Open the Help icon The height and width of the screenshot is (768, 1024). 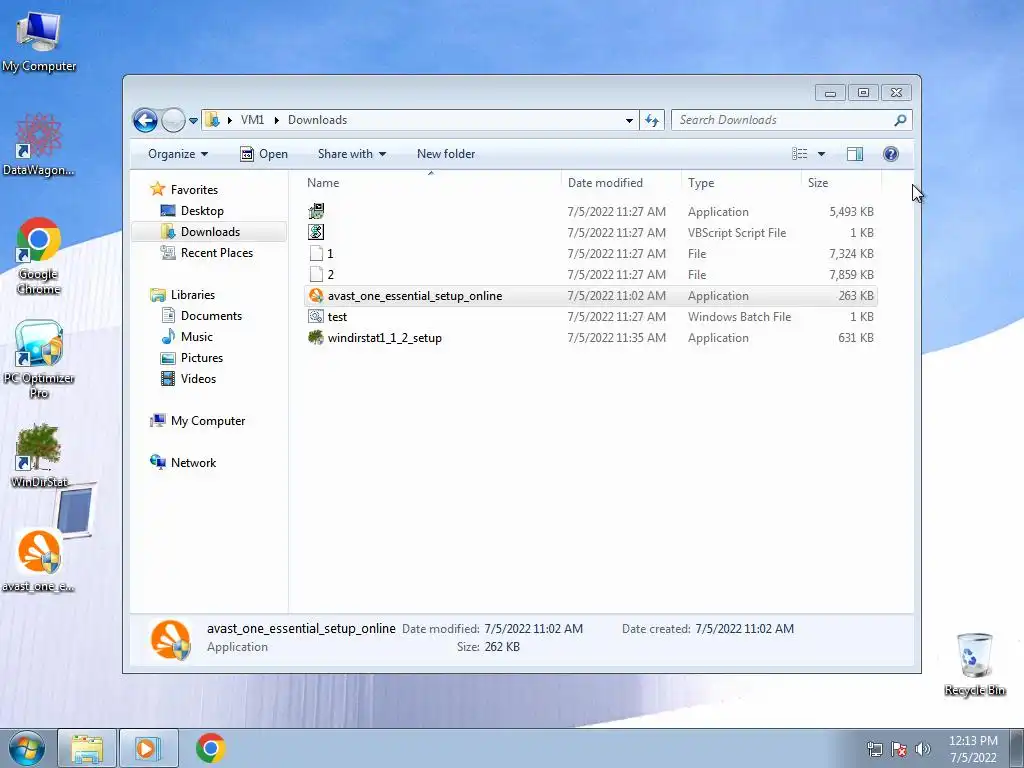891,154
